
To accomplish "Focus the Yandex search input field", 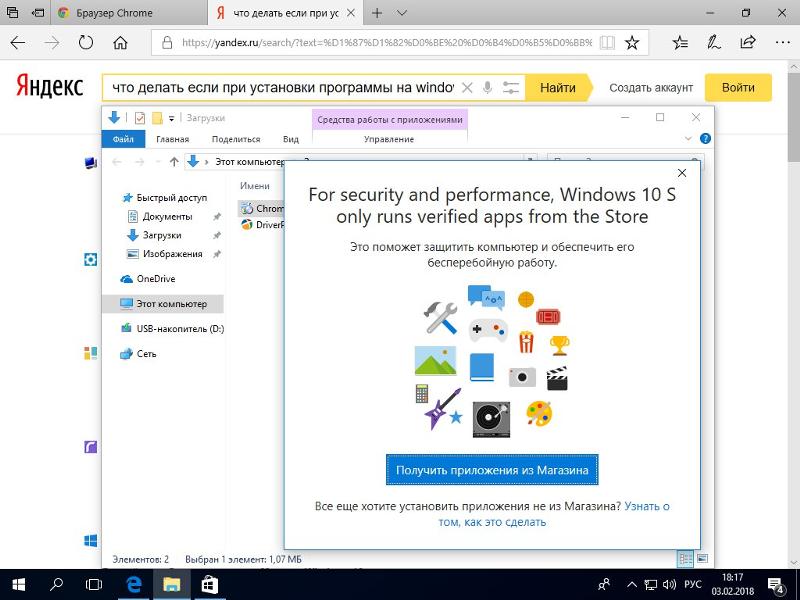I will [283, 88].
